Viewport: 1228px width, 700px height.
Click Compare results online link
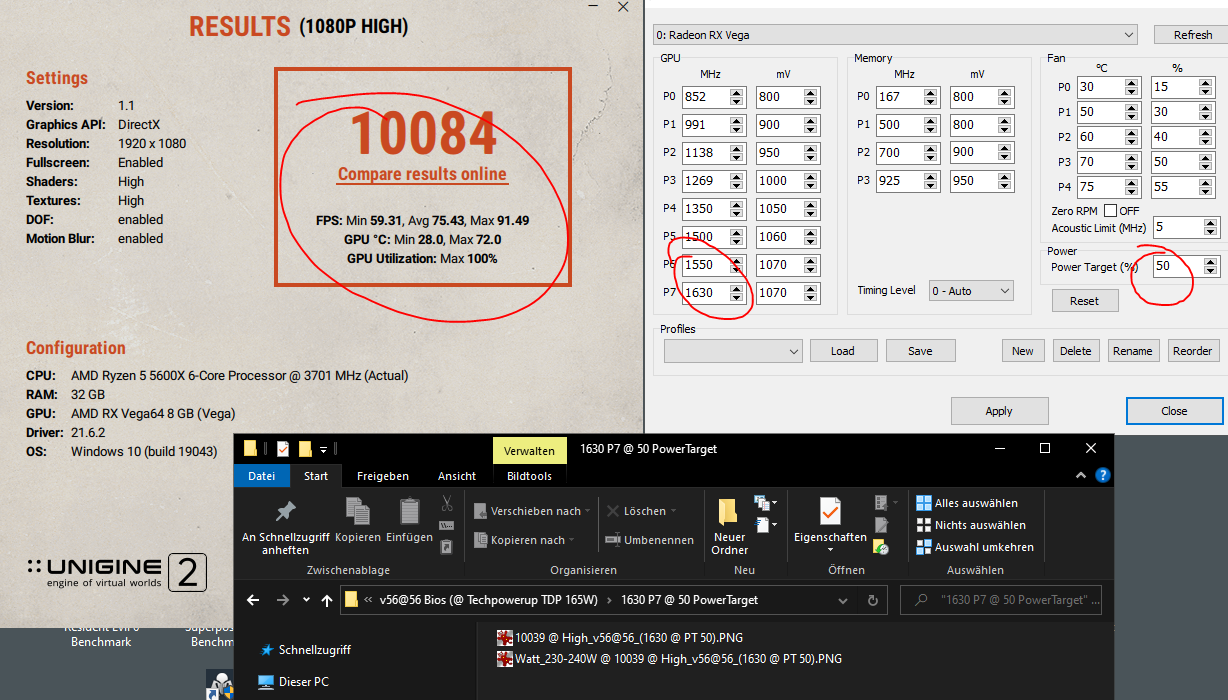coord(422,174)
